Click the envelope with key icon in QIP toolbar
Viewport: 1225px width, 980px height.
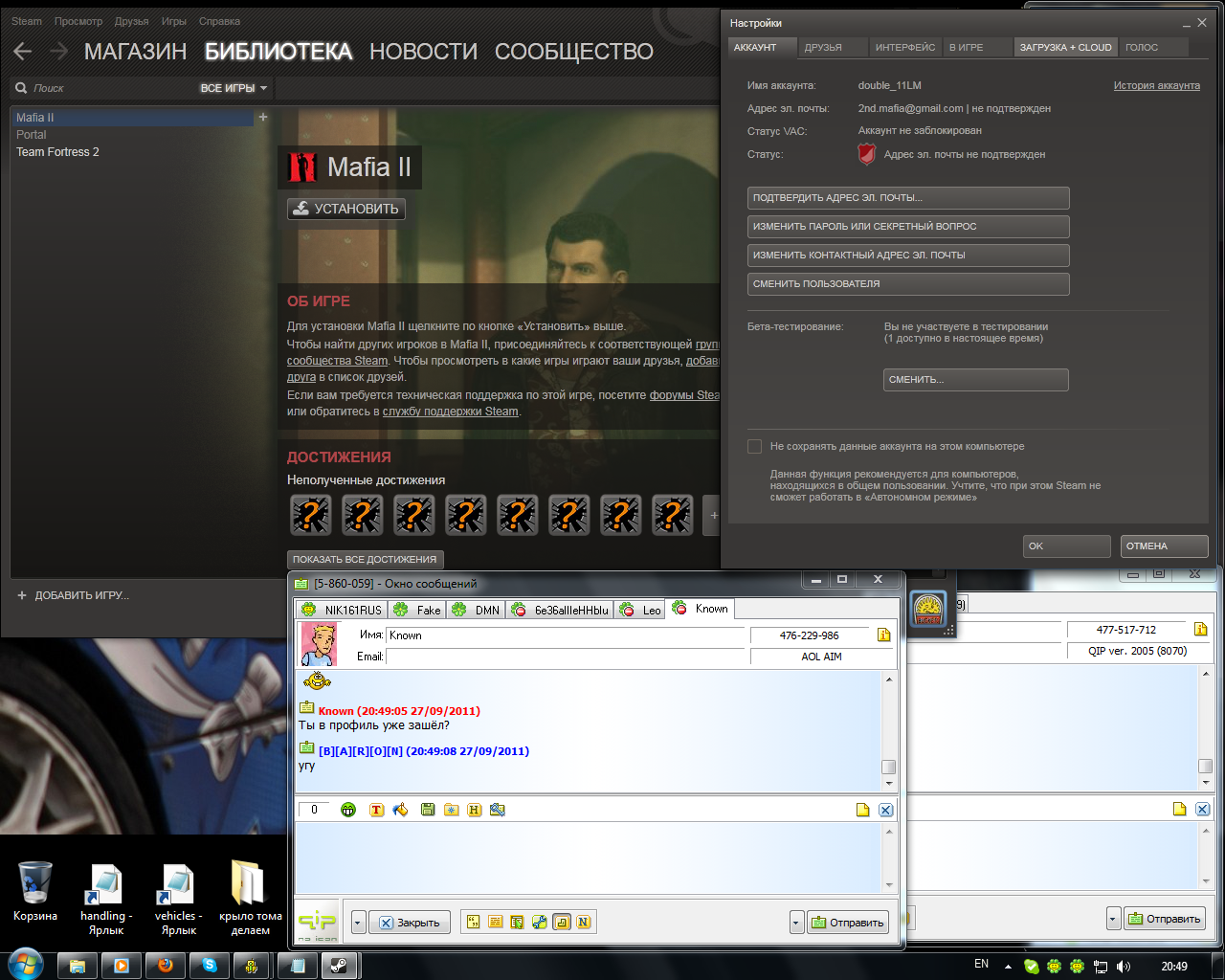tap(497, 810)
